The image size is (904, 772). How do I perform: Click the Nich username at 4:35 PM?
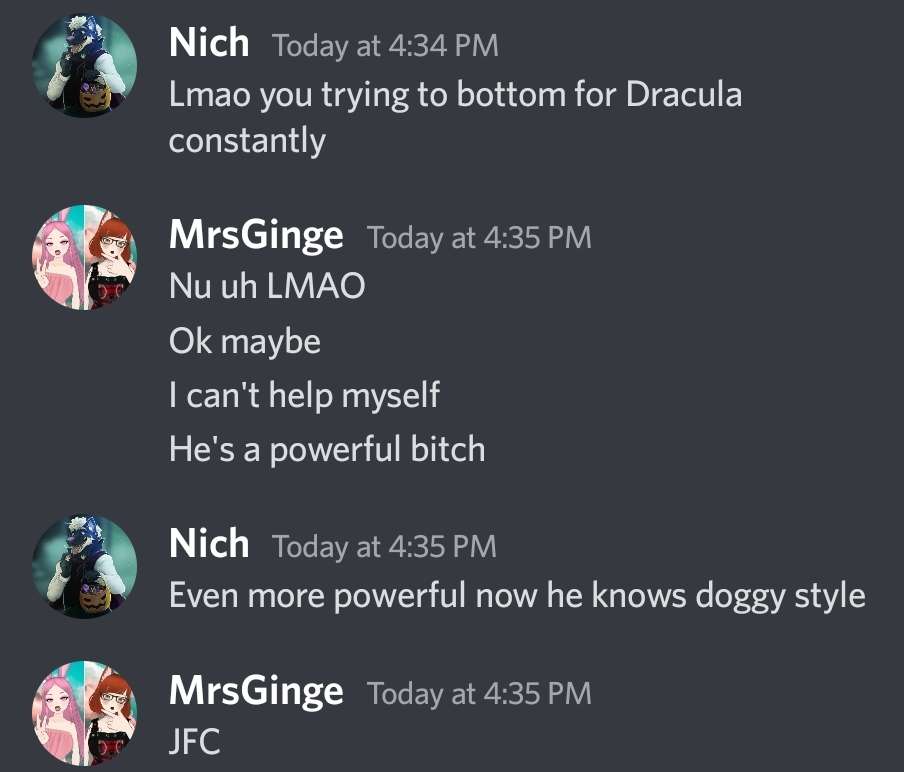click(209, 544)
